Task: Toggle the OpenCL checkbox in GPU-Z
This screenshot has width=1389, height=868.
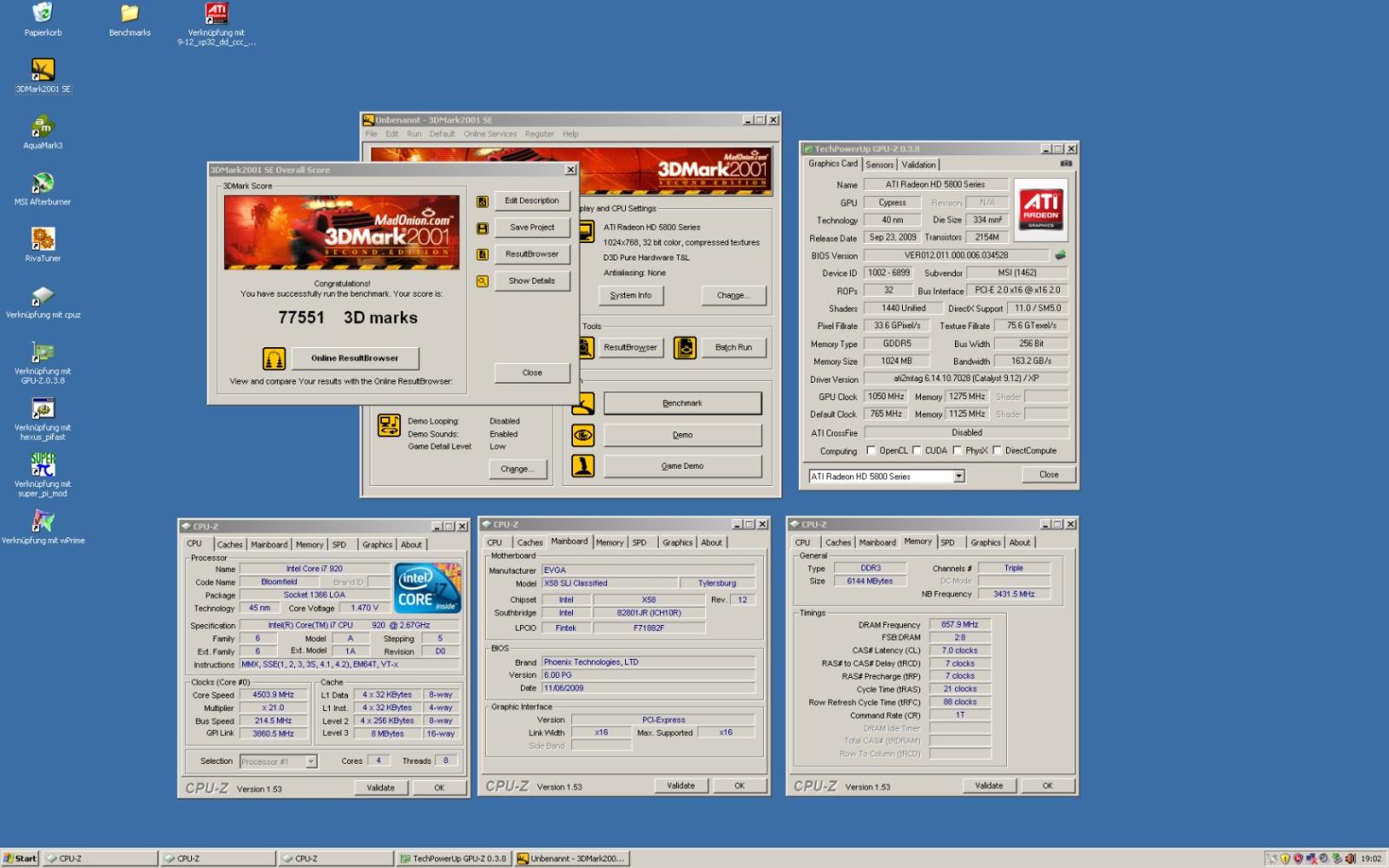Action: pos(871,450)
